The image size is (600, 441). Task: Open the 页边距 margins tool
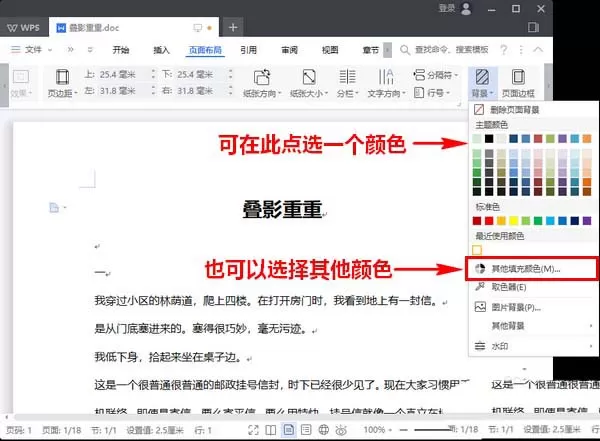point(62,83)
